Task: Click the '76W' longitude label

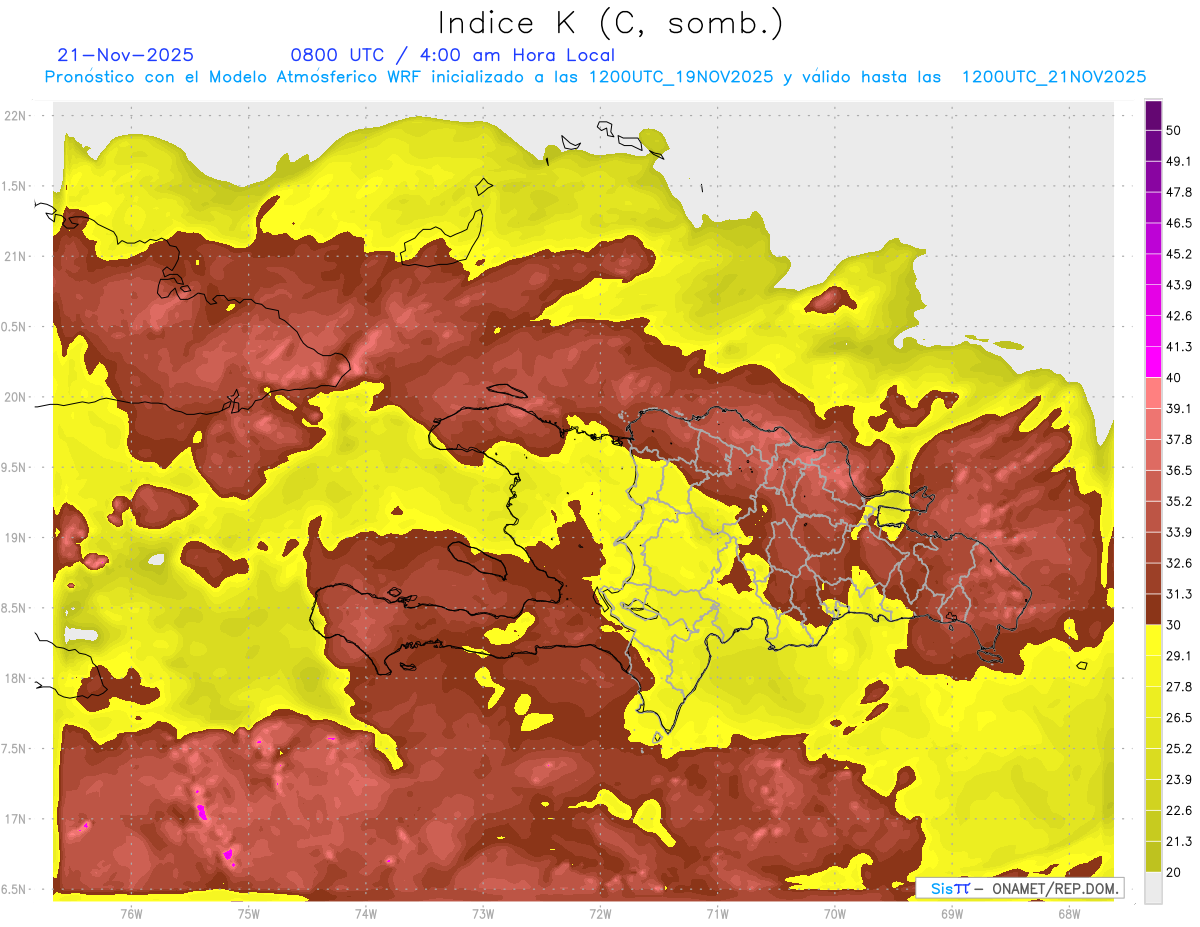Action: click(131, 914)
